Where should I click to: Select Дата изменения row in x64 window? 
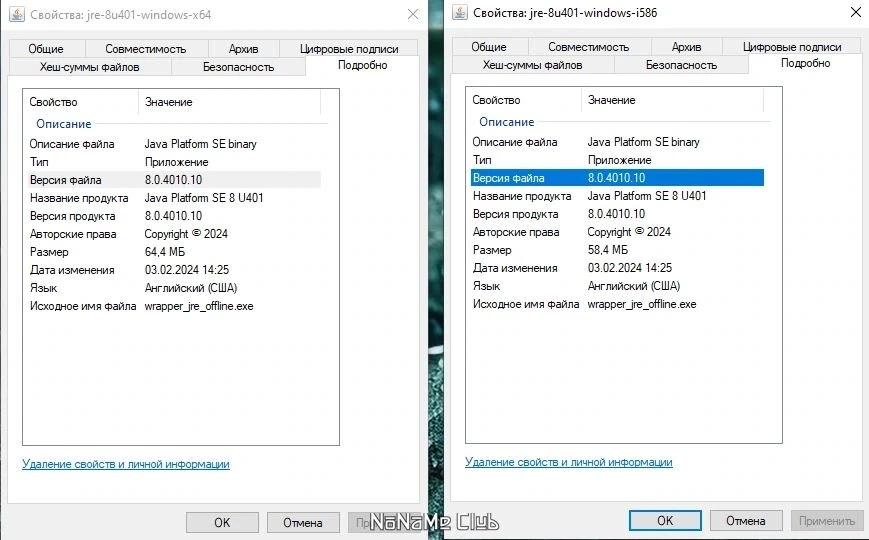(174, 270)
